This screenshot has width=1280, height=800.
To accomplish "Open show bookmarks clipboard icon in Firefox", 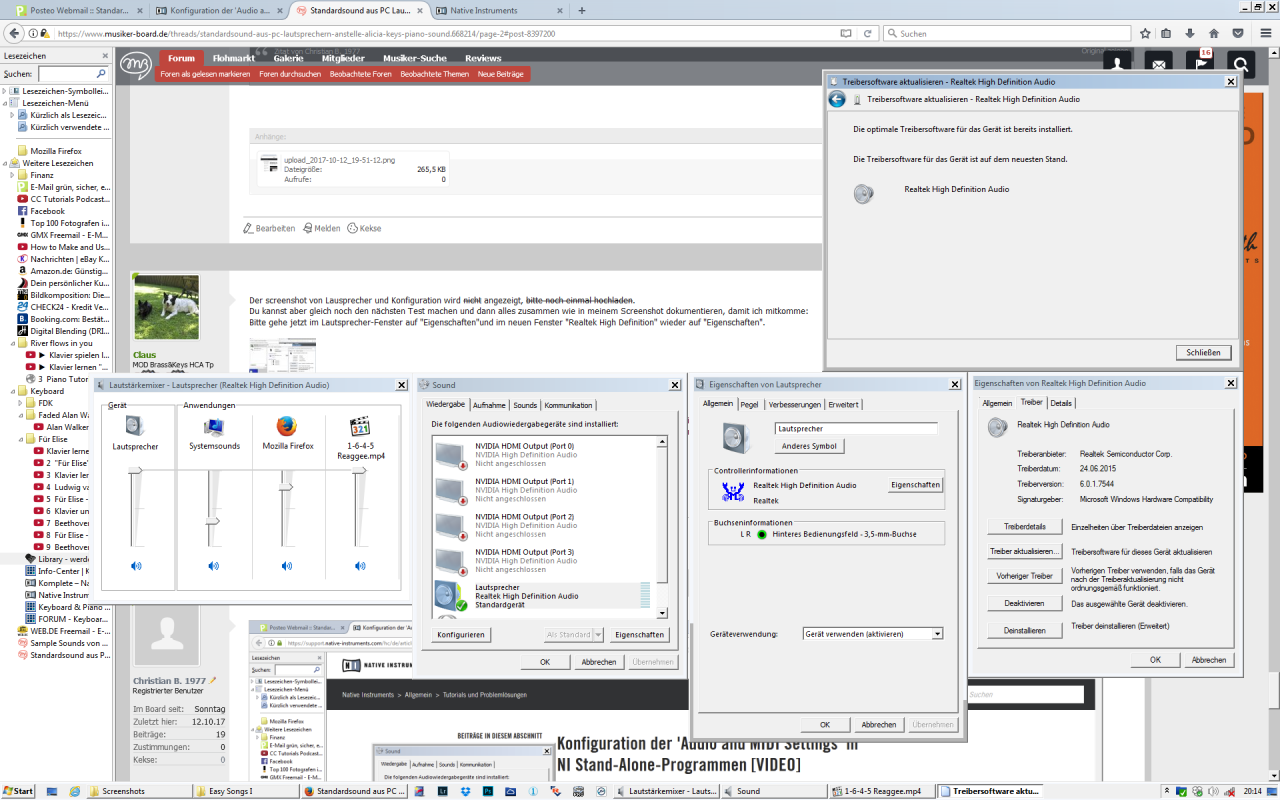I will (x=1166, y=33).
